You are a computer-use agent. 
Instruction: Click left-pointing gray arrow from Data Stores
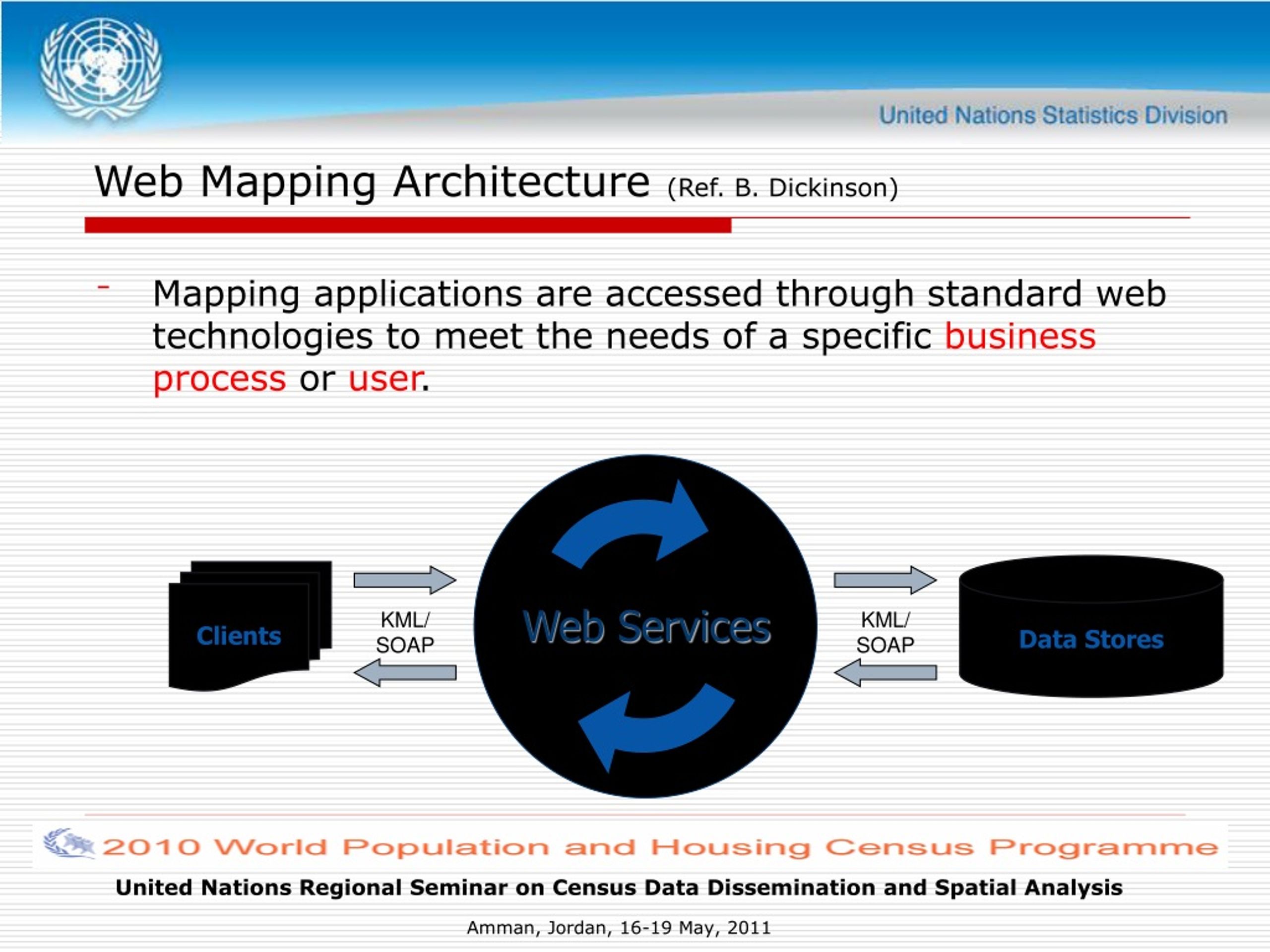coord(885,672)
